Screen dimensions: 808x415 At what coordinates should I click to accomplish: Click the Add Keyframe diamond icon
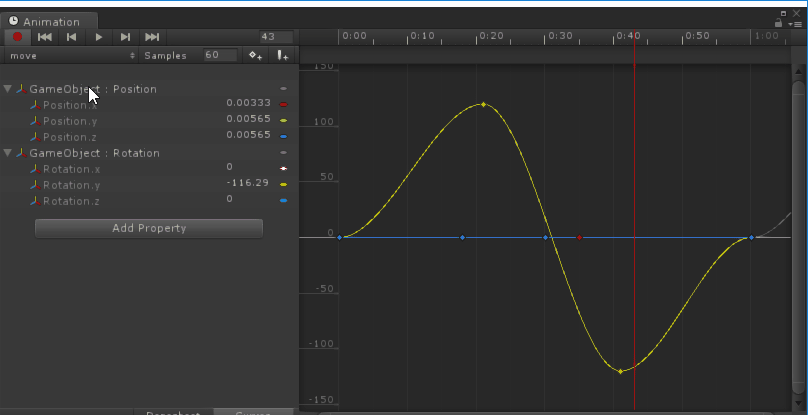(256, 56)
